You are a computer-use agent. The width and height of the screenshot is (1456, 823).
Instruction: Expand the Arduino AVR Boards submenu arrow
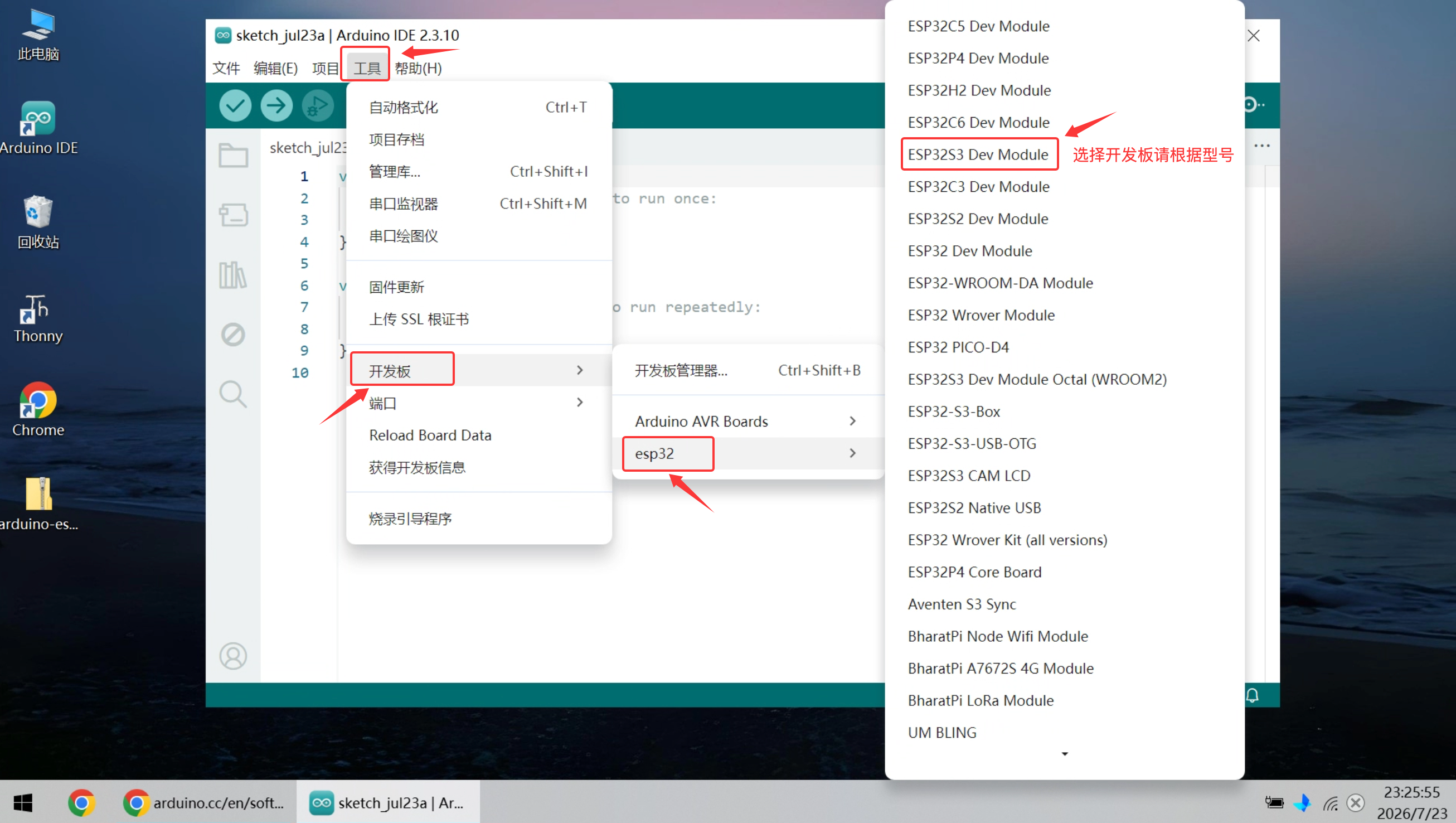coord(852,421)
